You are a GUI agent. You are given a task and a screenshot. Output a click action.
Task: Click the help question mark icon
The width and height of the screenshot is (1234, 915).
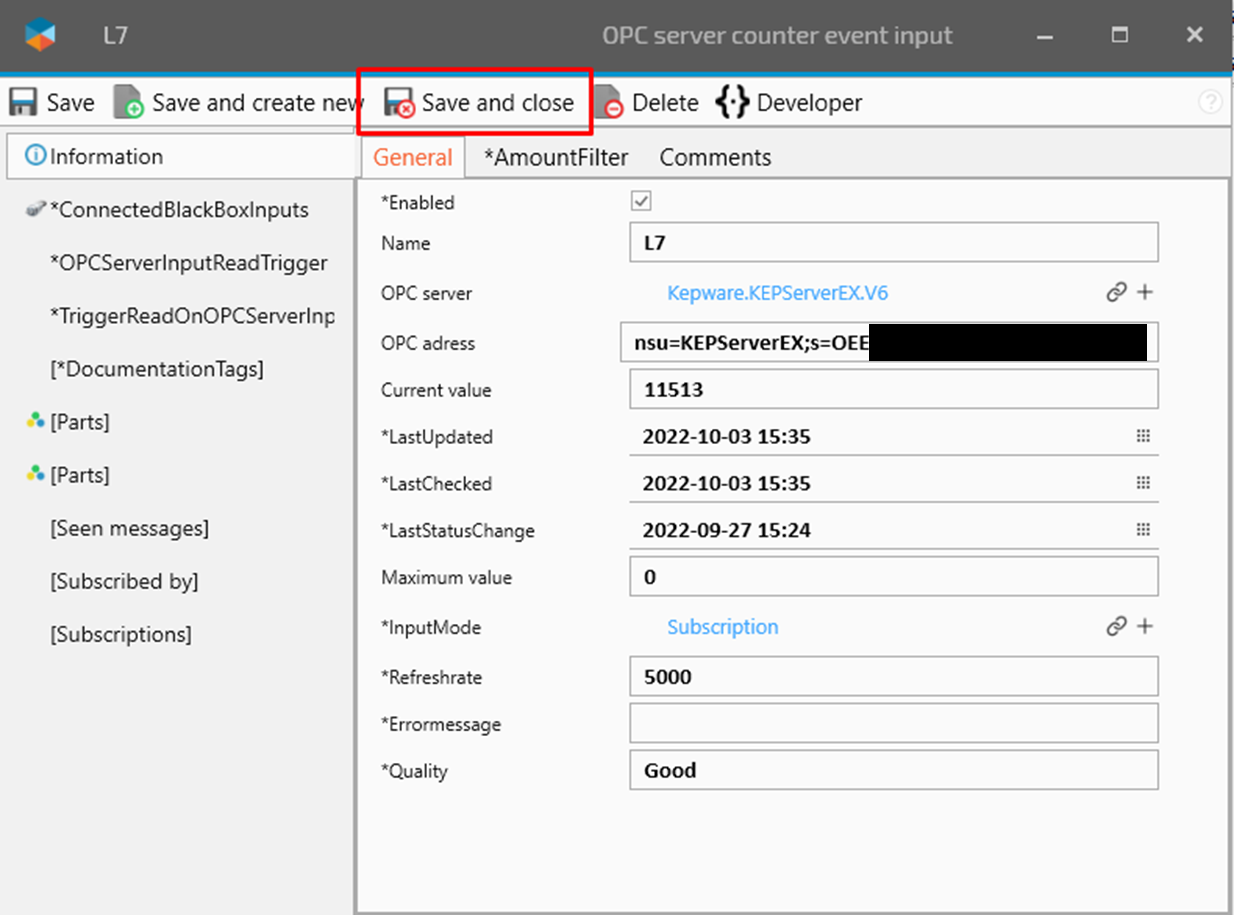pos(1210,102)
